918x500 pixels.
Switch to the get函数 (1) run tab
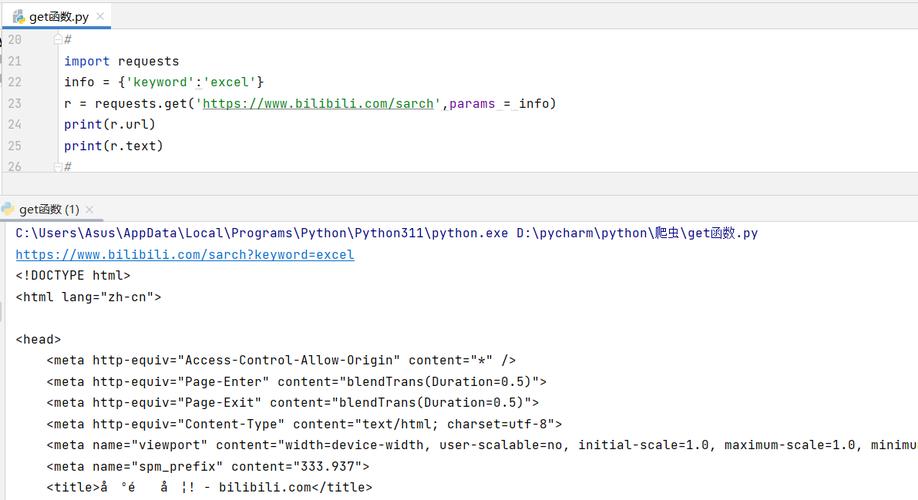[x=49, y=210]
